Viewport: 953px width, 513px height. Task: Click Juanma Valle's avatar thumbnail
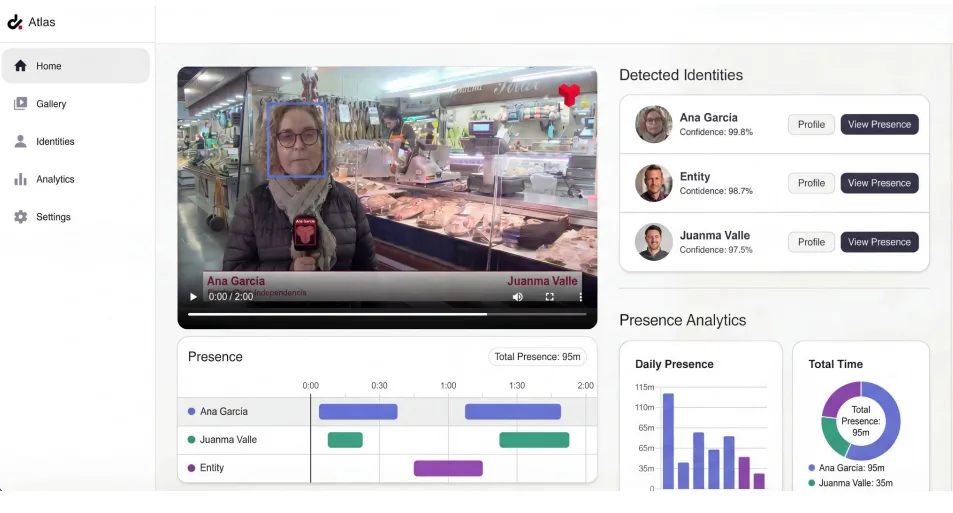(x=653, y=242)
